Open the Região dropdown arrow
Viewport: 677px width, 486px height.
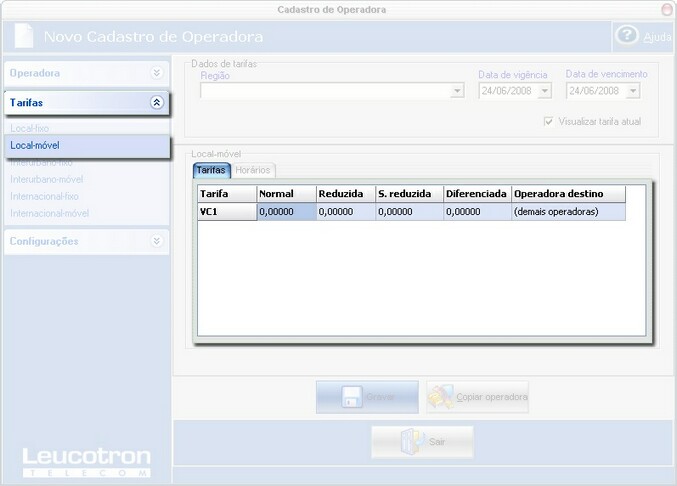coord(457,91)
